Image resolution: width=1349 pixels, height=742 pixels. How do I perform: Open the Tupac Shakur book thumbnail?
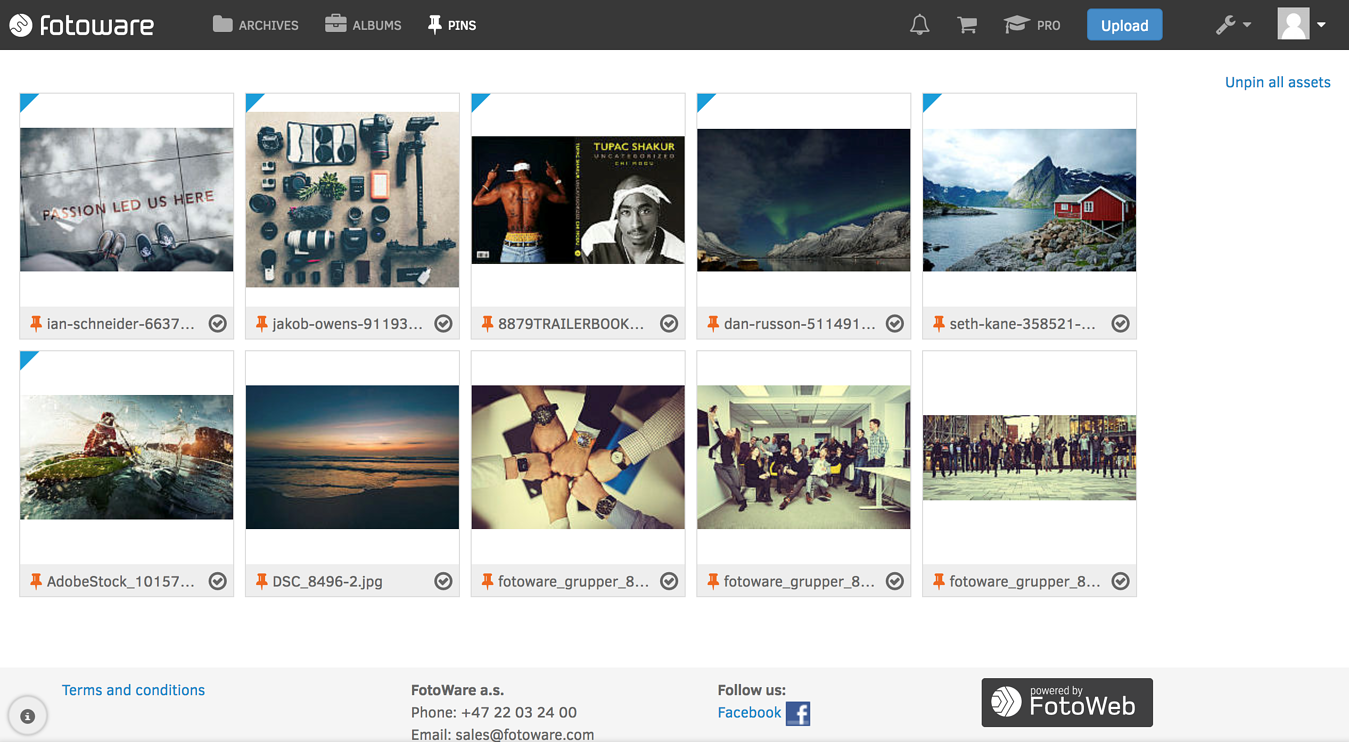[x=578, y=200]
